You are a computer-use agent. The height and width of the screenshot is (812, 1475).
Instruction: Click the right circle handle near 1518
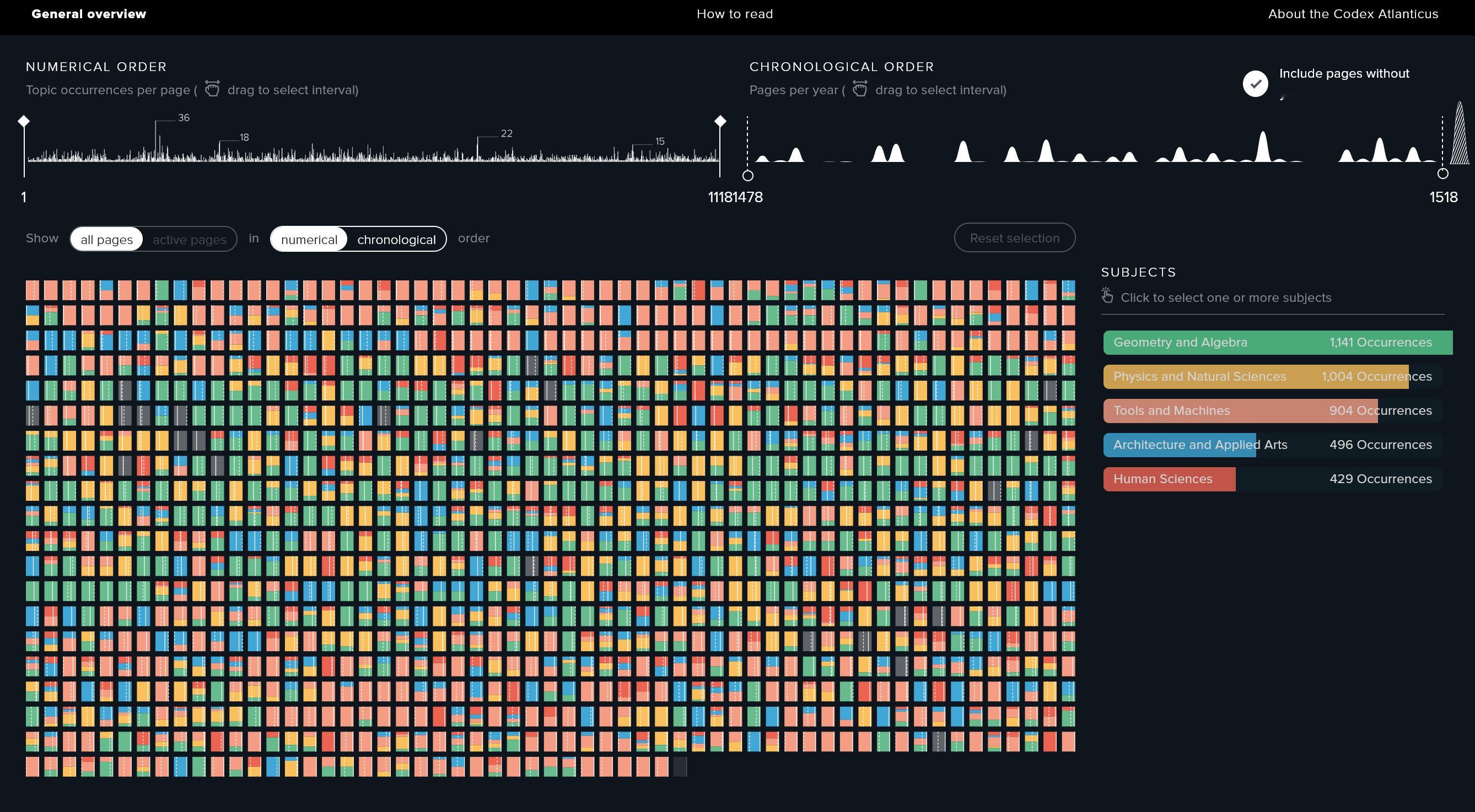[x=1443, y=174]
